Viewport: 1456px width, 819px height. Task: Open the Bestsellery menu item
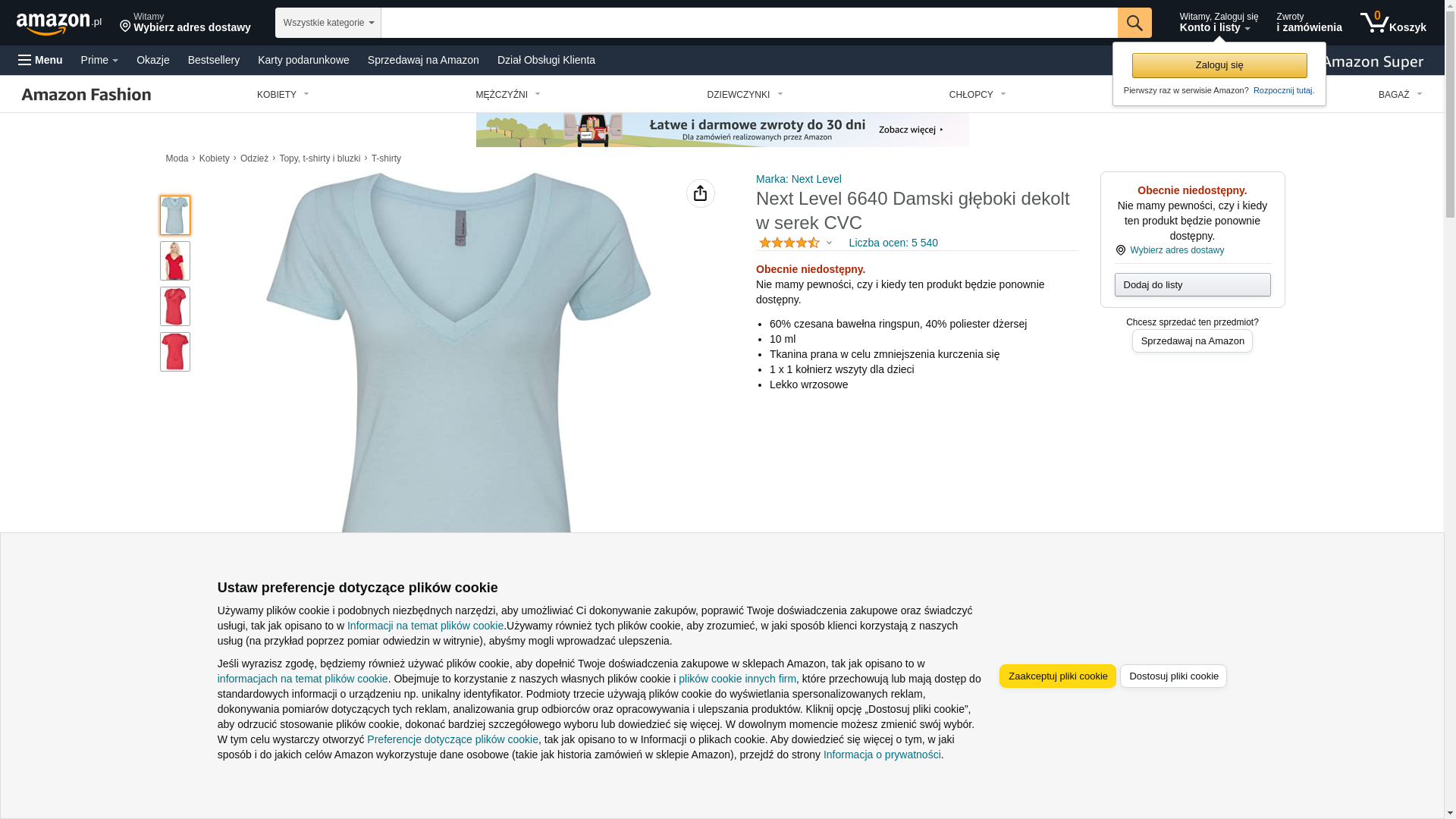[214, 60]
